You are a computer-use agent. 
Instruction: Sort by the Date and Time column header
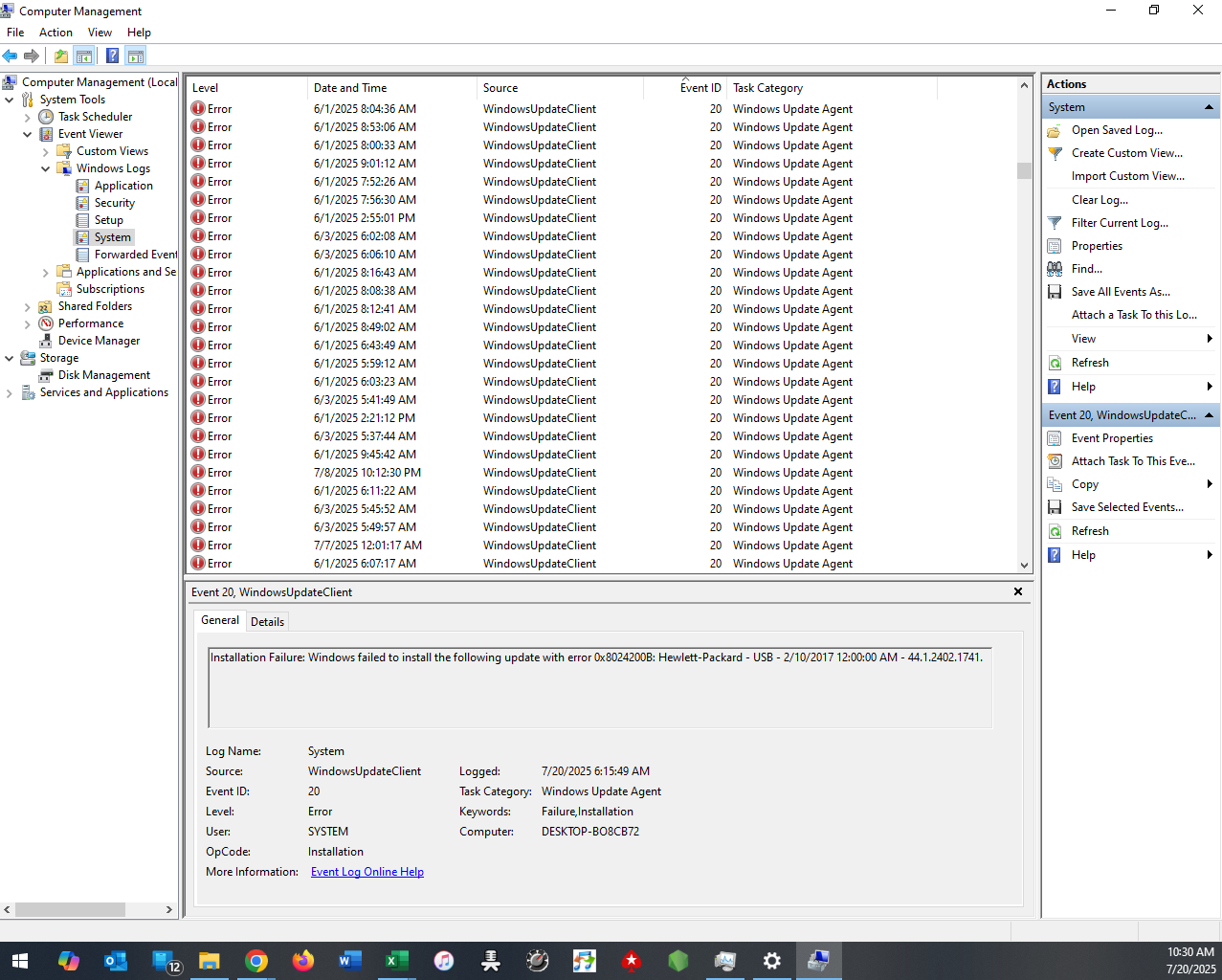pyautogui.click(x=392, y=88)
